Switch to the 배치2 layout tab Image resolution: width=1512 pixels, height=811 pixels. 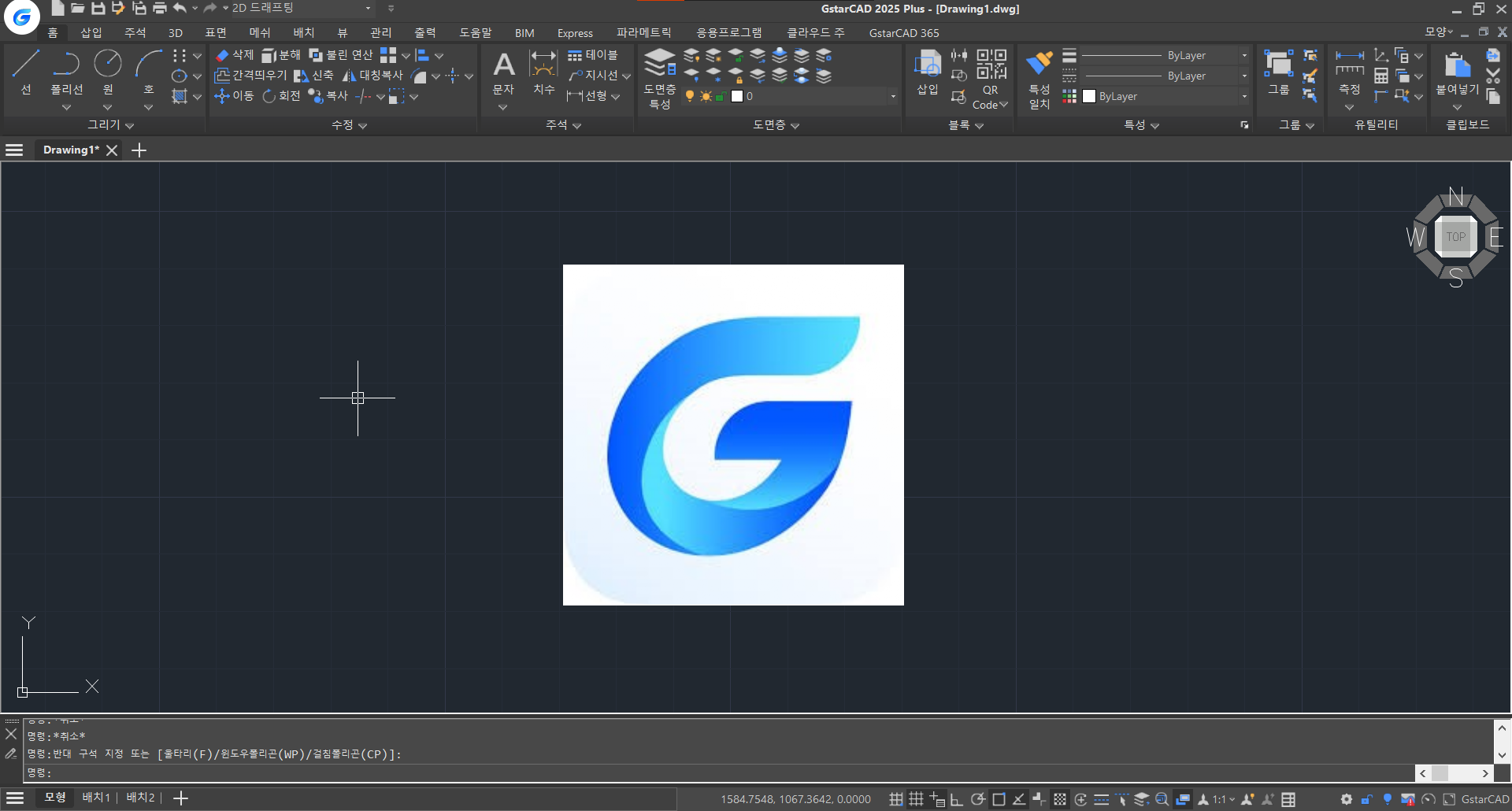[141, 798]
